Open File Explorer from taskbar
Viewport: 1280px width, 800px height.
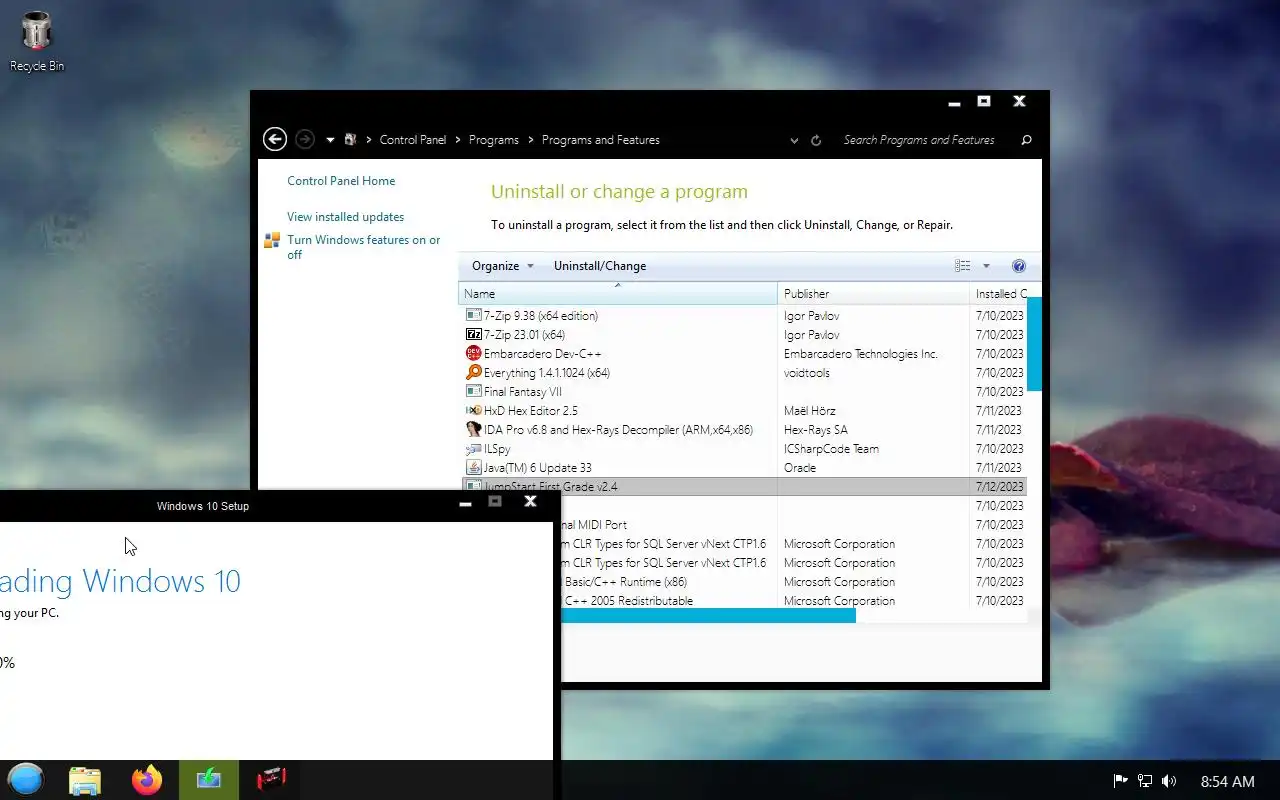point(85,780)
